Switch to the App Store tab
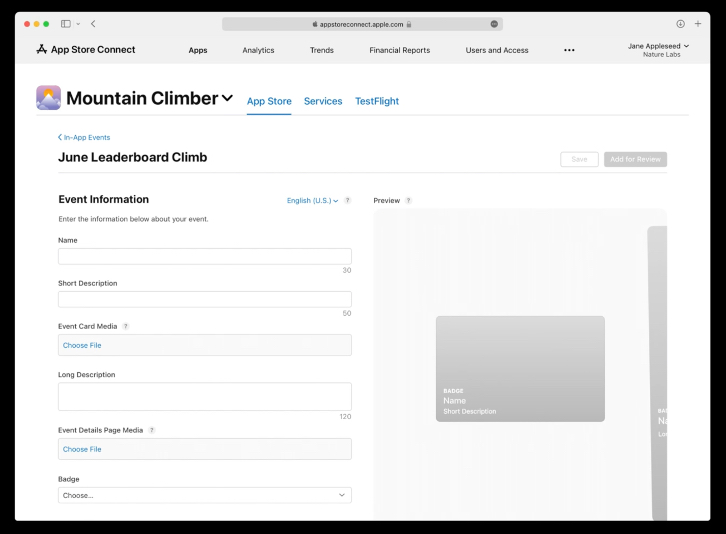The width and height of the screenshot is (726, 534). (x=269, y=101)
